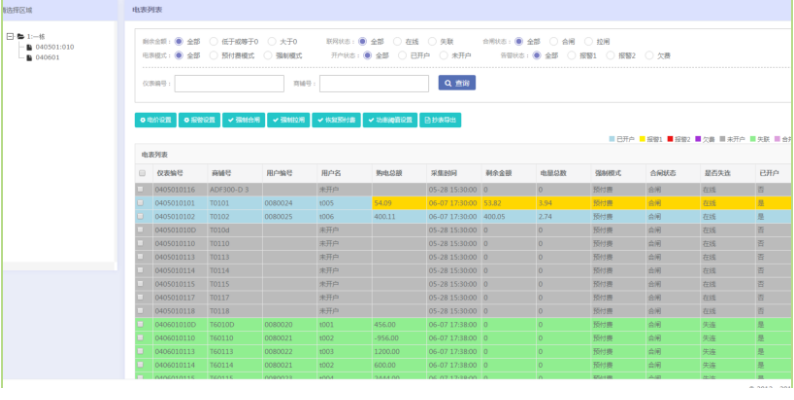794x400 pixels.
Task: Select 大于0 balance filter
Action: point(272,42)
